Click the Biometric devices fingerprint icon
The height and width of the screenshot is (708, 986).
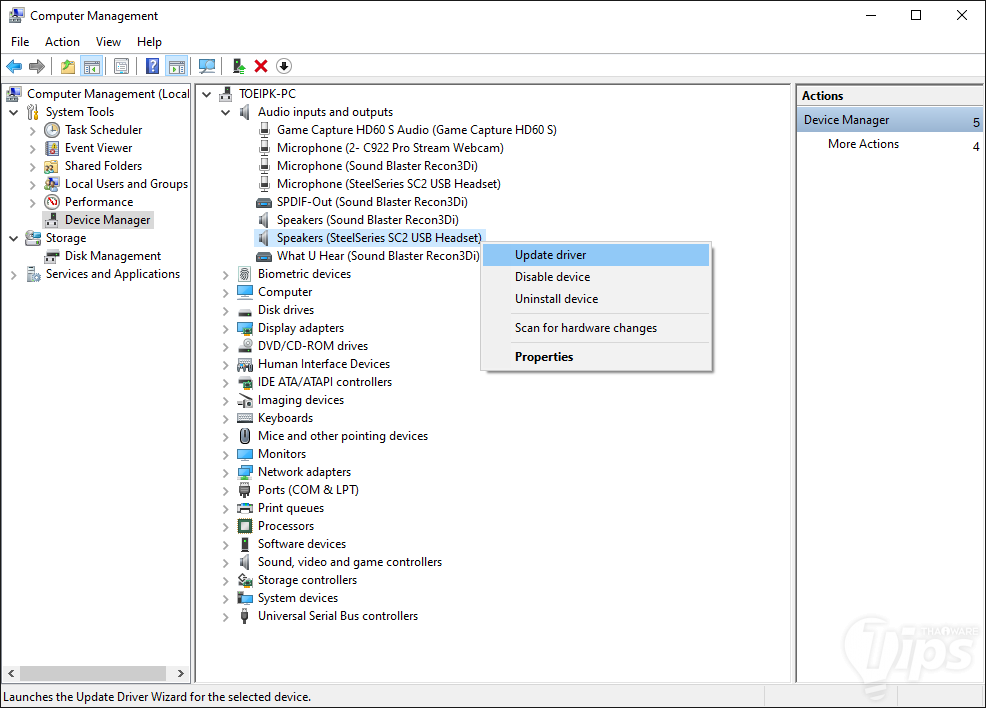(x=245, y=274)
